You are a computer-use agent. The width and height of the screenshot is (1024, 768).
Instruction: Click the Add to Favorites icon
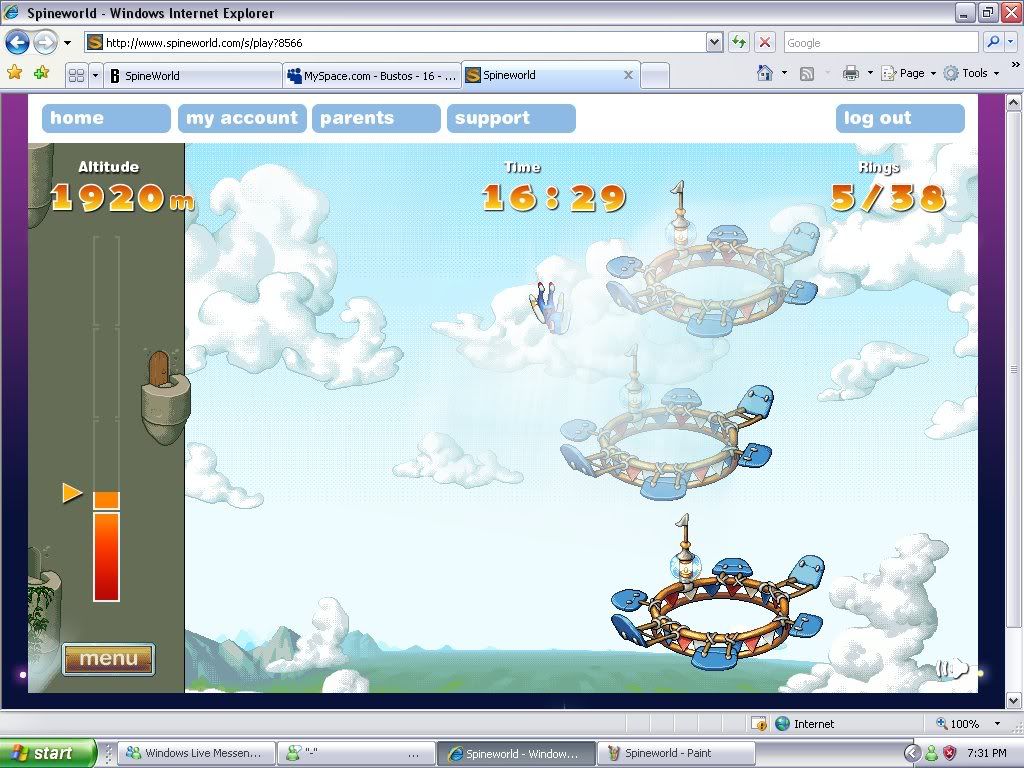click(x=42, y=72)
